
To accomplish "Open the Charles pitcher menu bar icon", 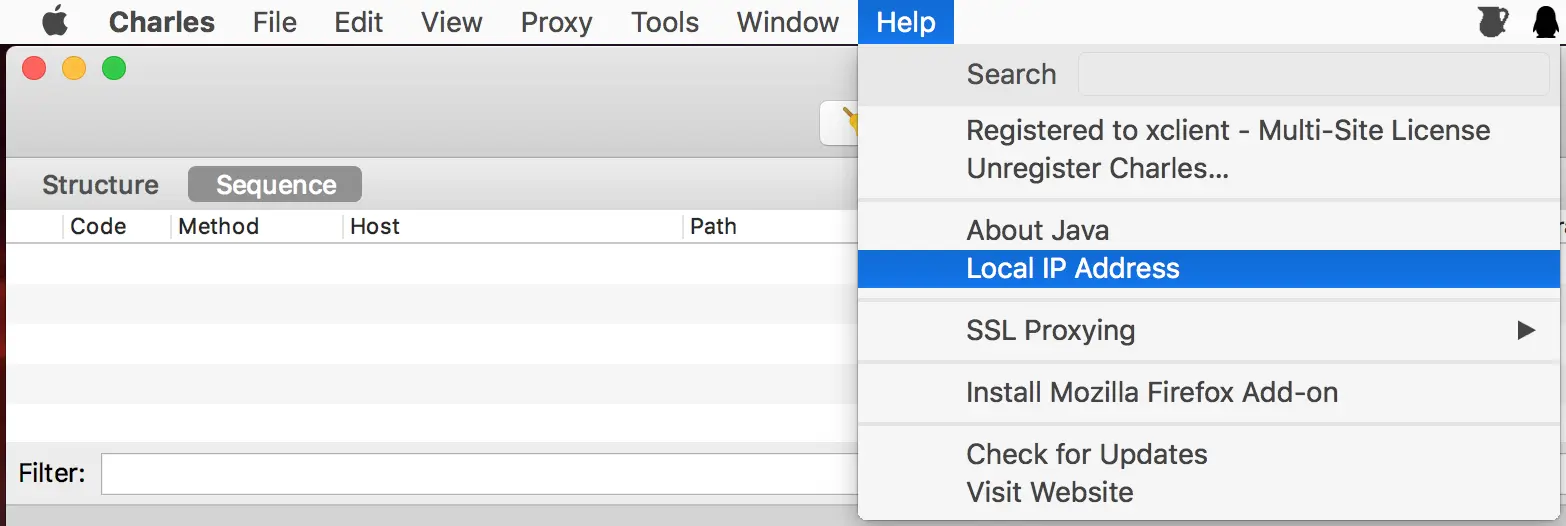I will pos(1493,22).
